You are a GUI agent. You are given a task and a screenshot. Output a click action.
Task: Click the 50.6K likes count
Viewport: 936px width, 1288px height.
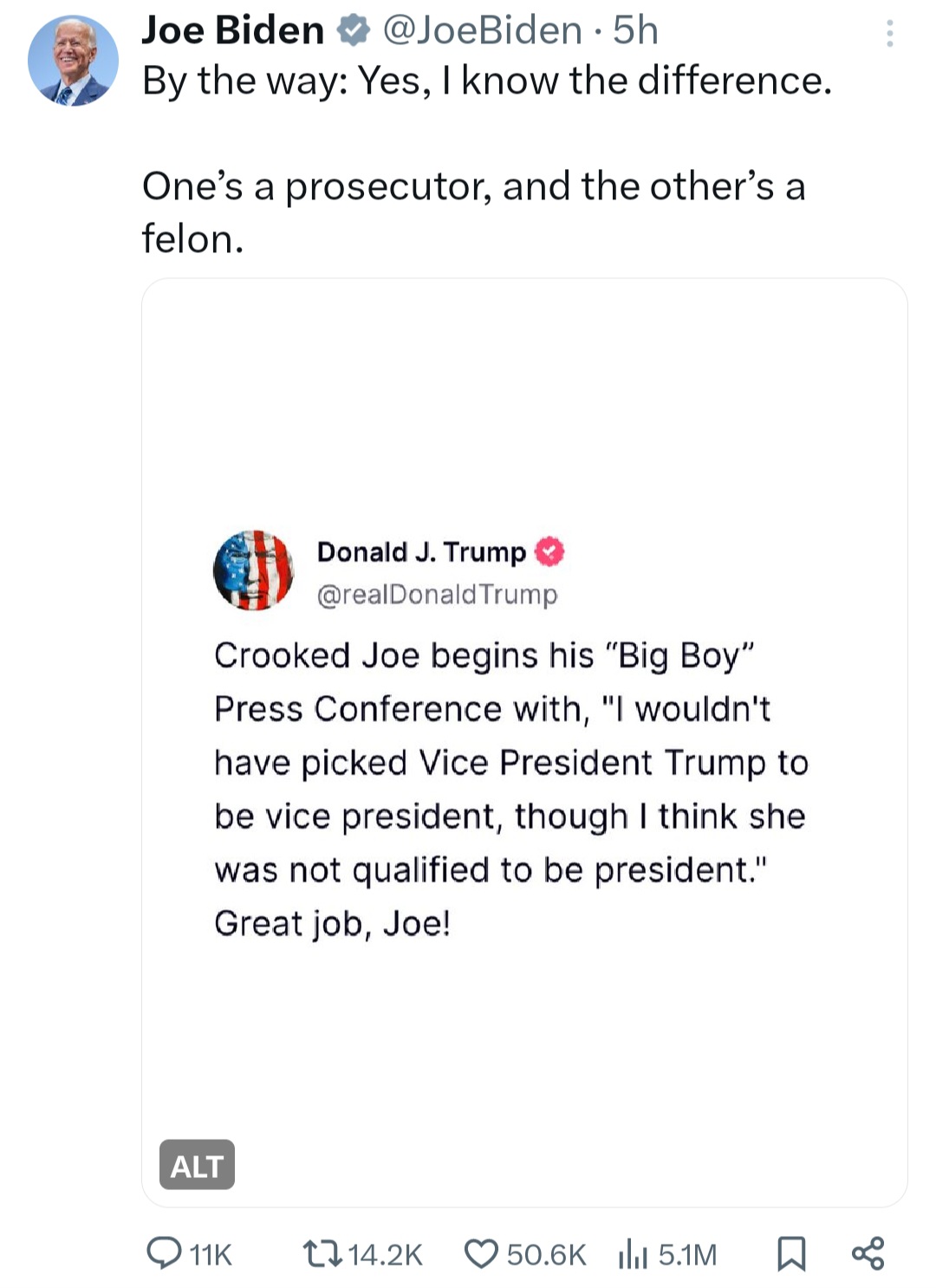(546, 1254)
